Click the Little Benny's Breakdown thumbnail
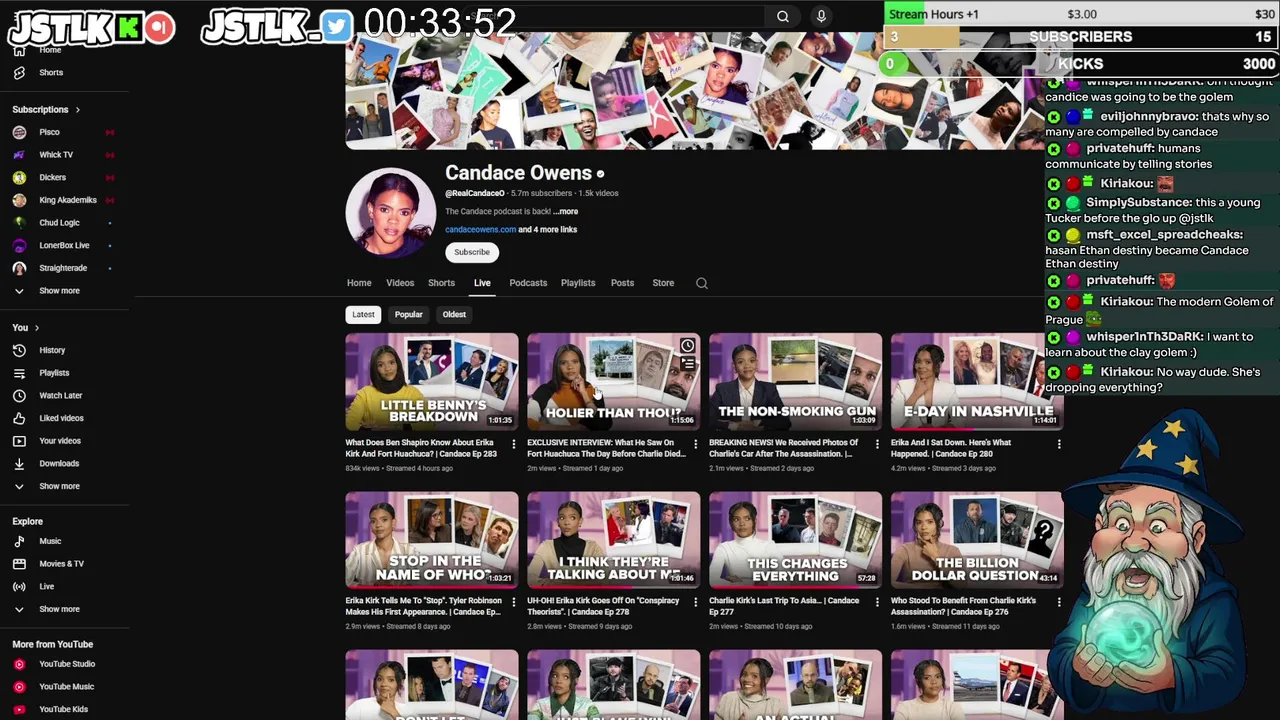 (432, 382)
